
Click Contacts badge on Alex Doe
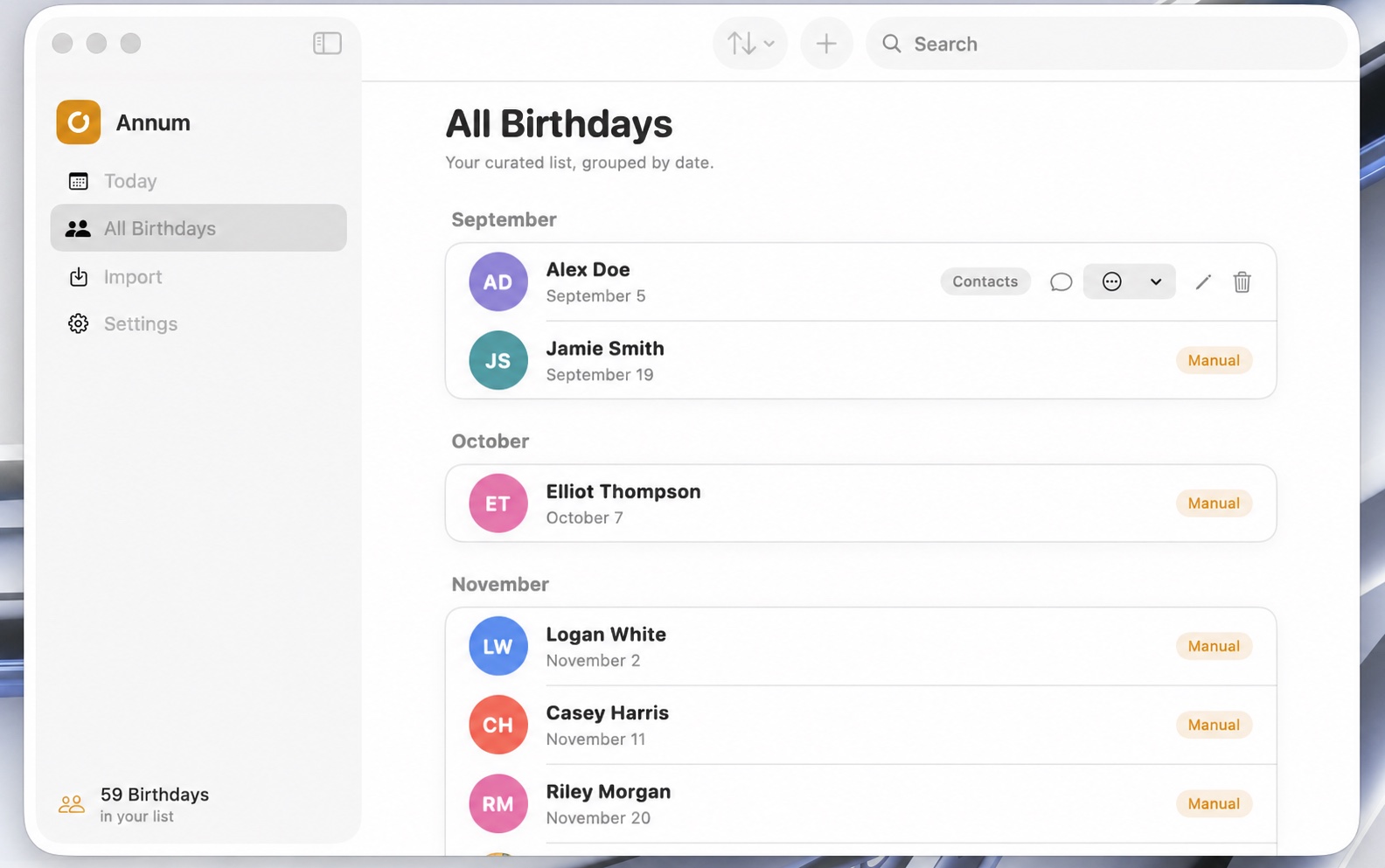pos(985,281)
